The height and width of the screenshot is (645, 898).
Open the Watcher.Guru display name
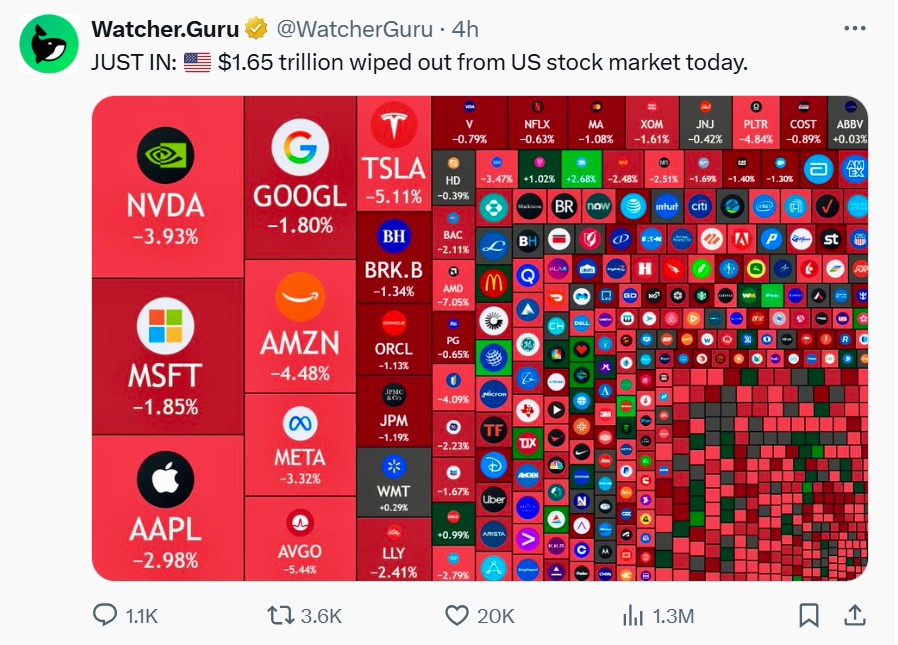pos(165,29)
